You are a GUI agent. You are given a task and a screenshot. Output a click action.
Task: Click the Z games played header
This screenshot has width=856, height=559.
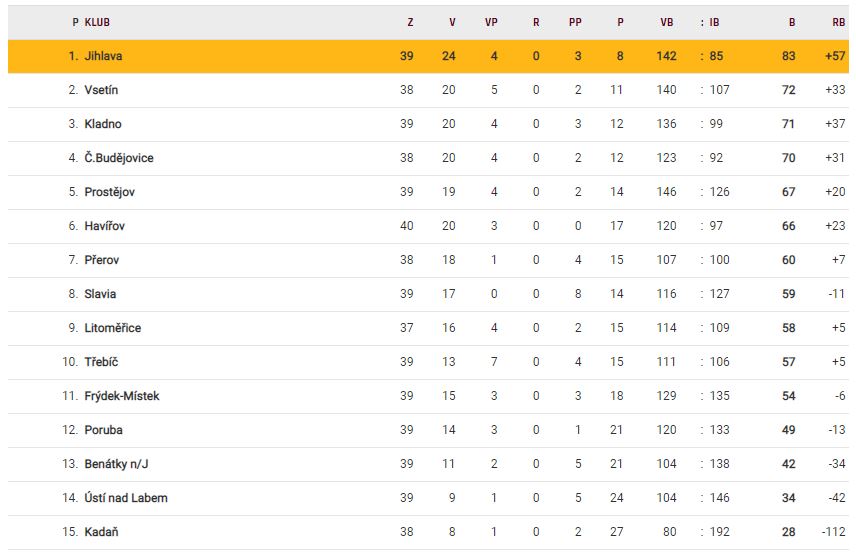410,21
